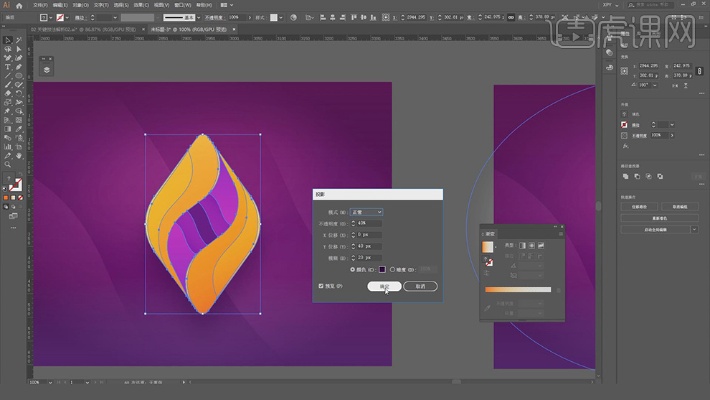Open the Window menu
The width and height of the screenshot is (710, 400).
point(182,5)
